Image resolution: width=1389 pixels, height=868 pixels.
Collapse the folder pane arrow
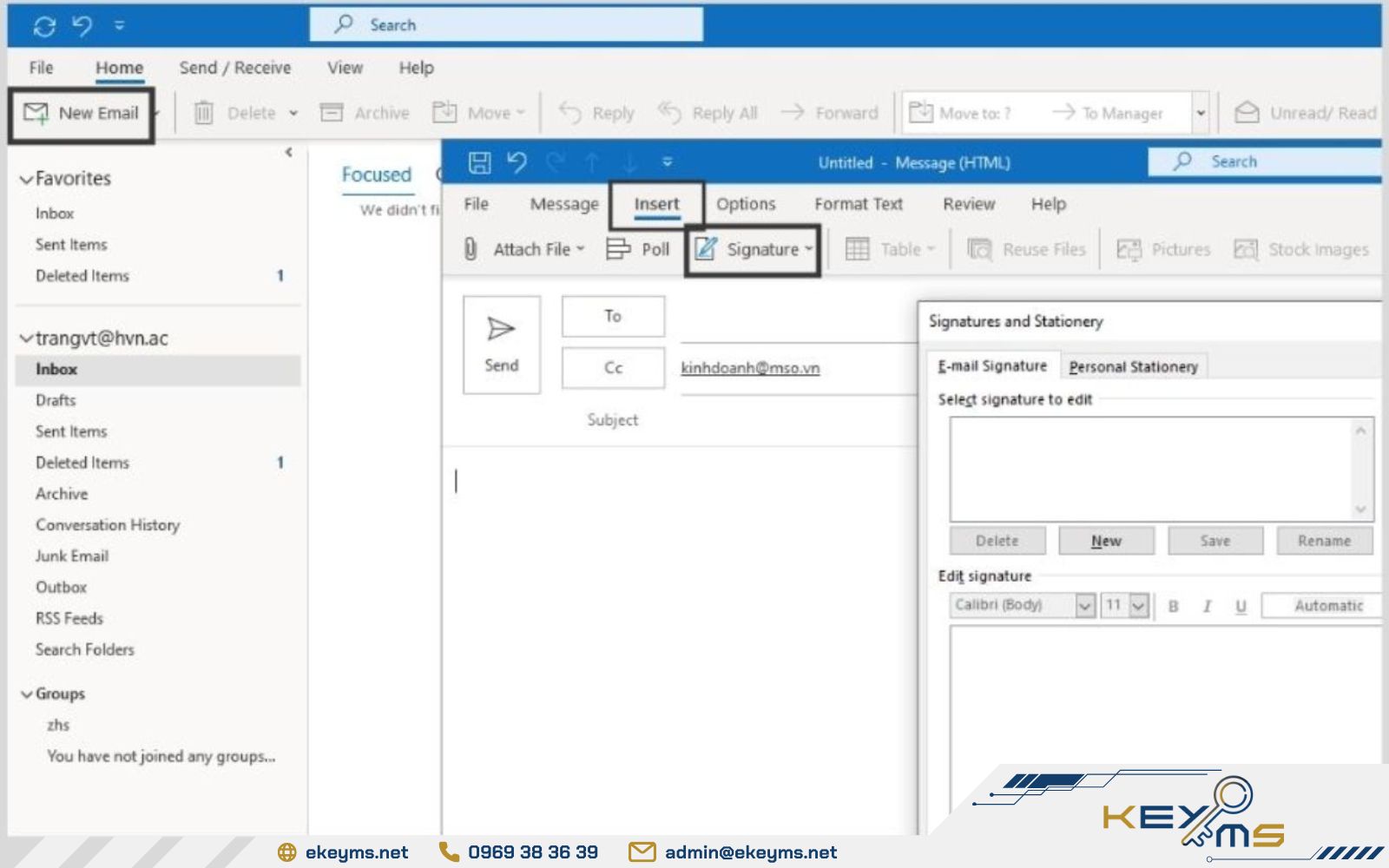click(x=289, y=153)
